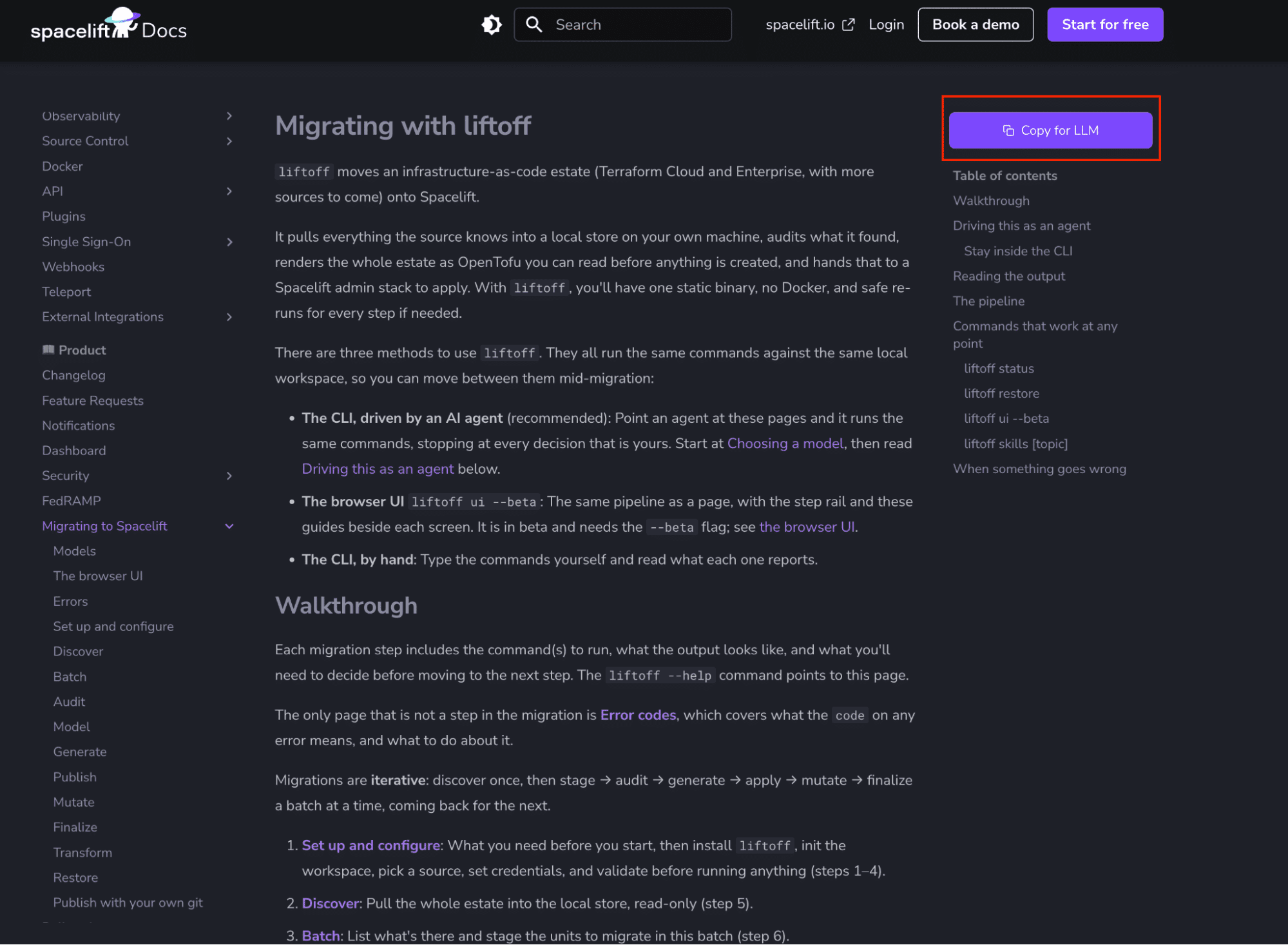Focus the Search input field

[x=623, y=24]
